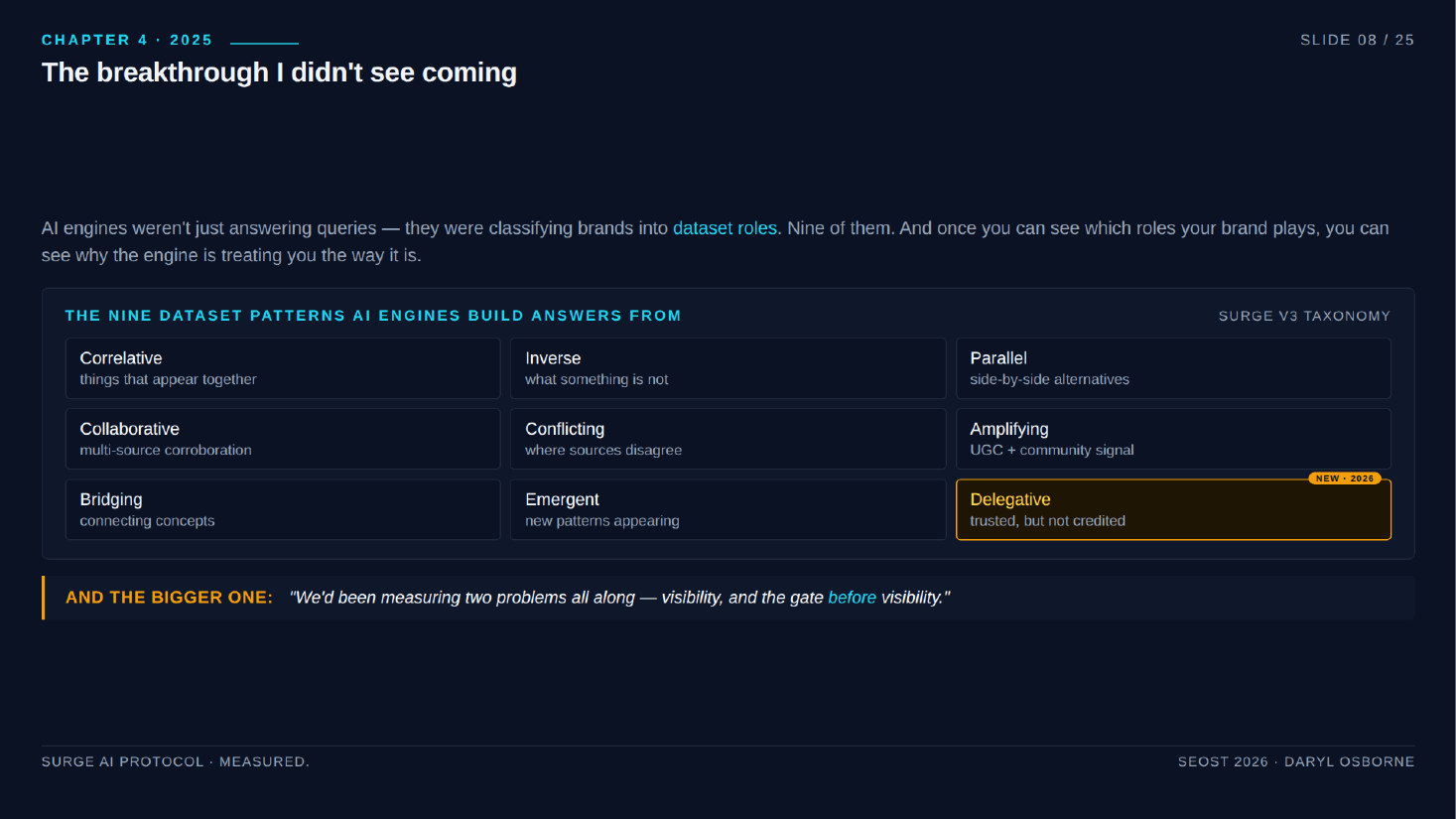Viewport: 1456px width, 819px height.
Task: Select the Correlative pattern card
Action: pyautogui.click(x=283, y=368)
